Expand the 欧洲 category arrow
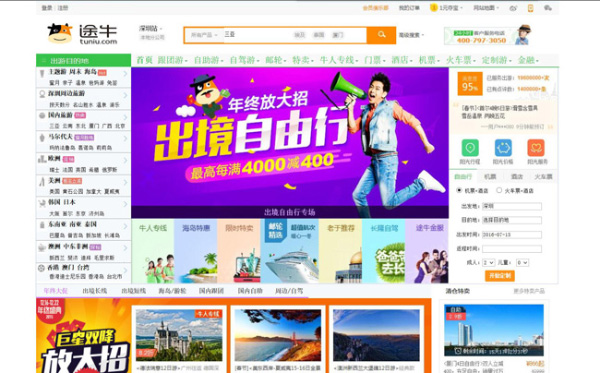Viewport: 600px width, 373px height. pyautogui.click(x=126, y=161)
